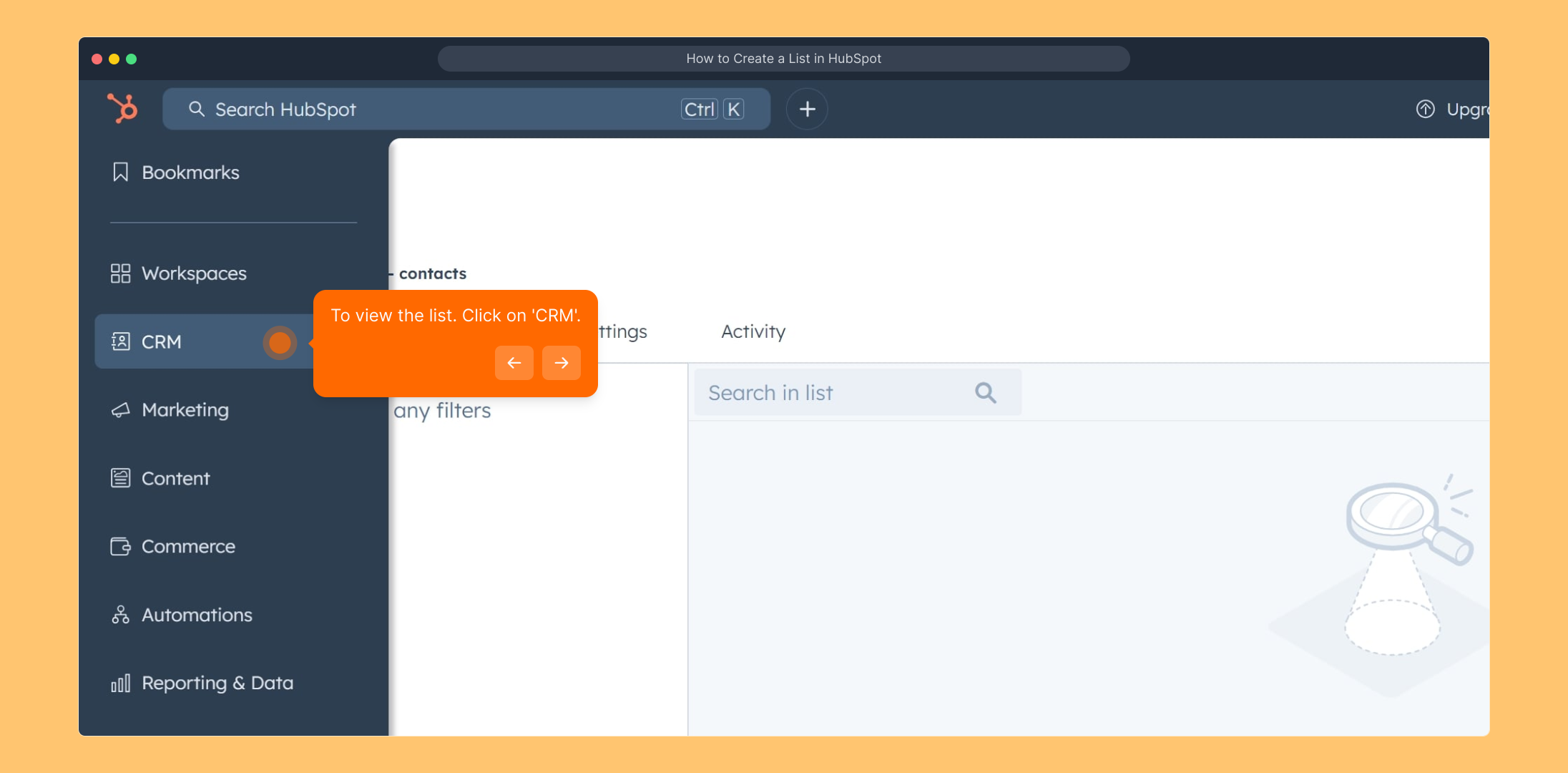
Task: Switch to the Activity tab
Action: click(753, 331)
